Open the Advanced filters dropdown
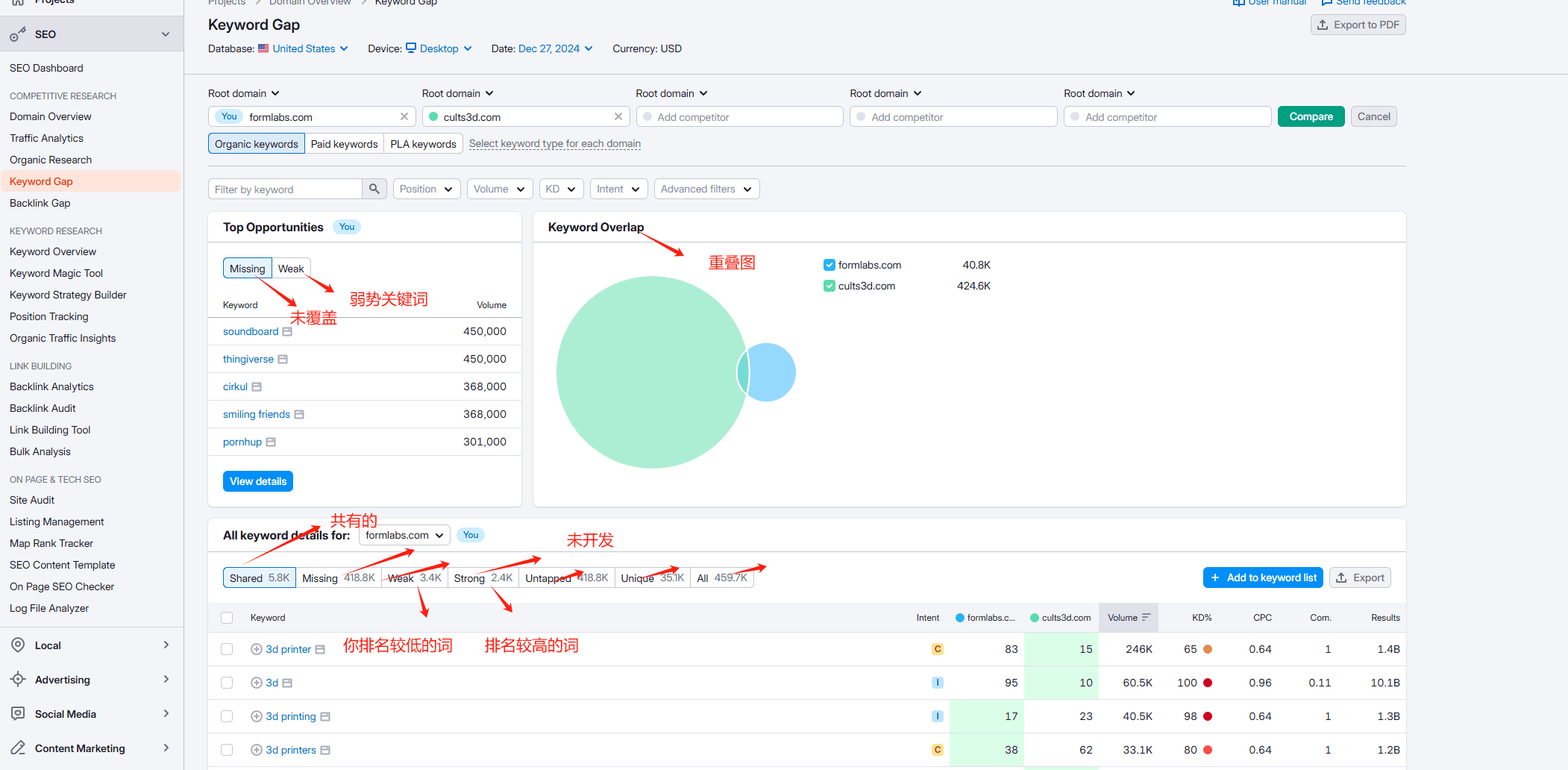The height and width of the screenshot is (770, 1568). [706, 189]
